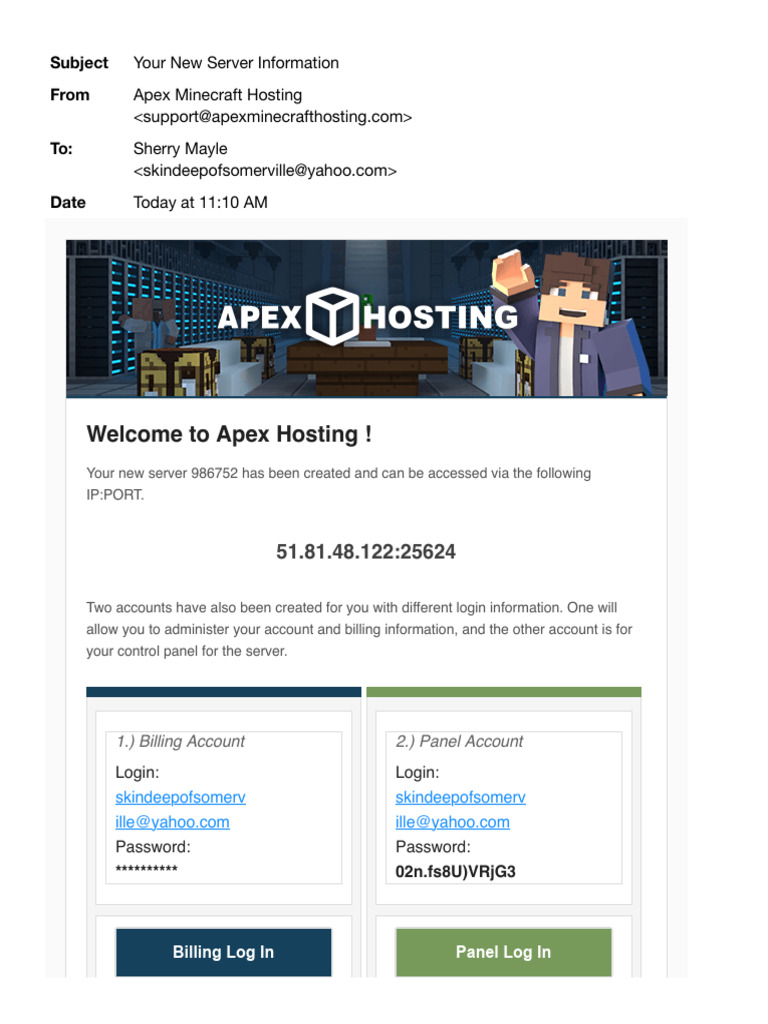Click the recipient name Sherry Mayle
768x1024 pixels.
click(180, 149)
